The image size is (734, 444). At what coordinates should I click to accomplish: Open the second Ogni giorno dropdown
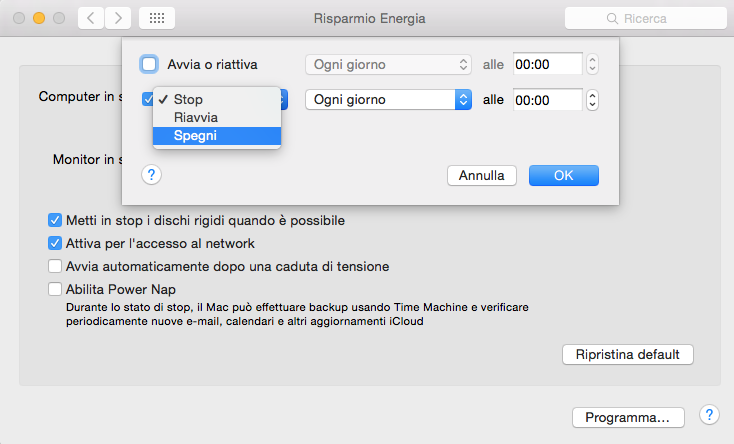pyautogui.click(x=388, y=100)
